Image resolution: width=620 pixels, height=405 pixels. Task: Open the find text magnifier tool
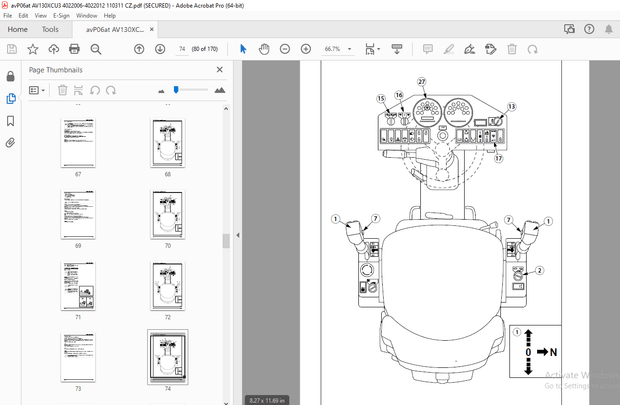(x=96, y=49)
